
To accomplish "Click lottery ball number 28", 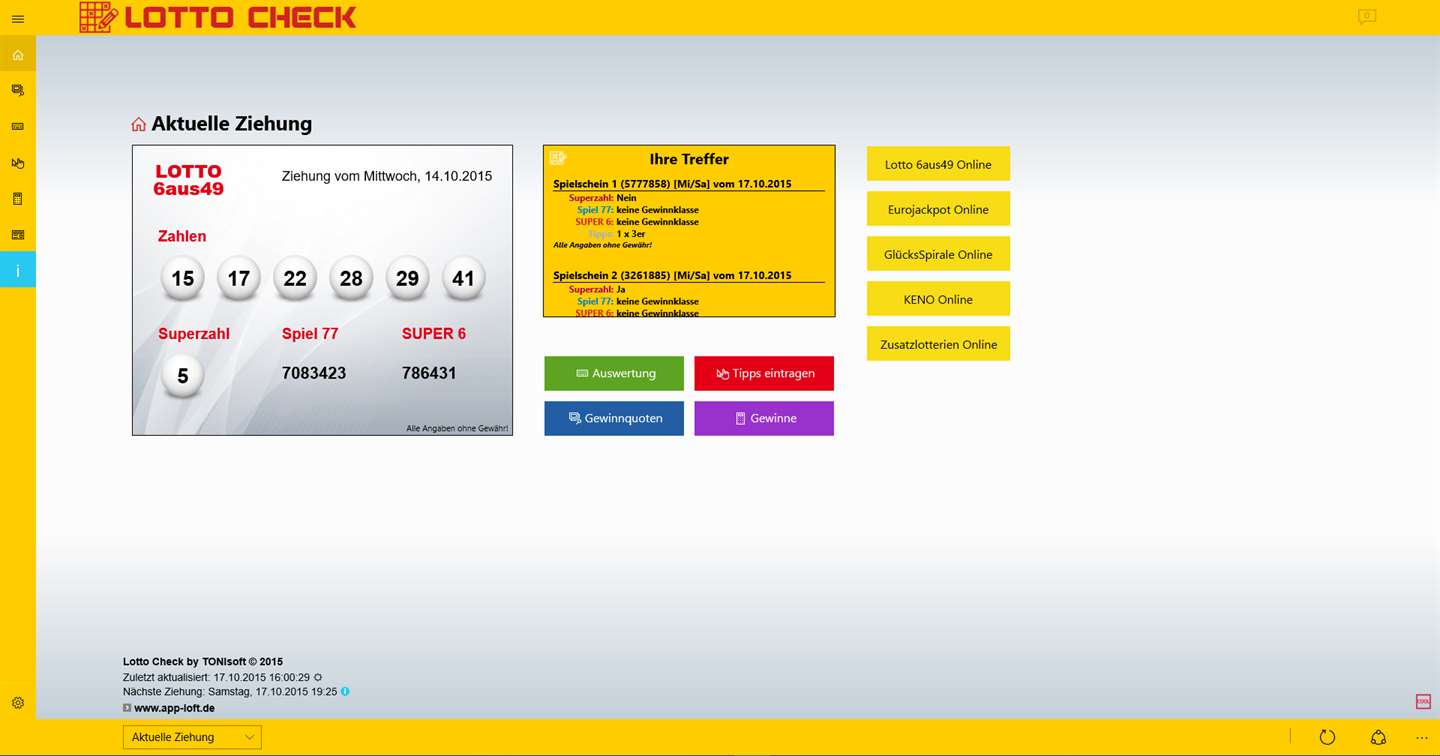I will pyautogui.click(x=351, y=278).
